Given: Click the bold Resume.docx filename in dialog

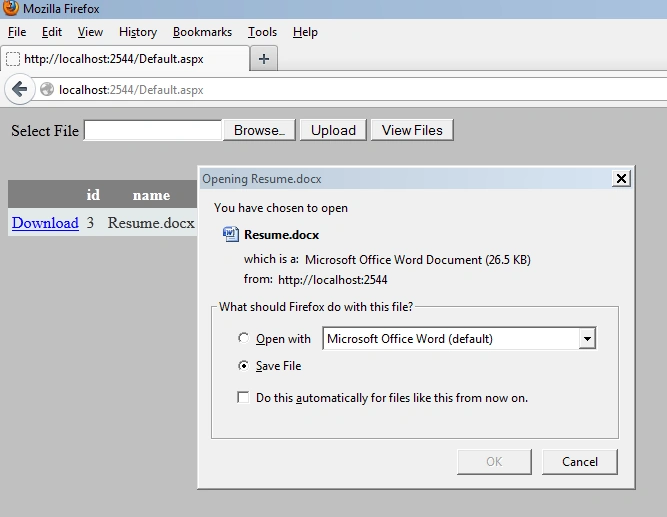Looking at the screenshot, I should pyautogui.click(x=282, y=234).
